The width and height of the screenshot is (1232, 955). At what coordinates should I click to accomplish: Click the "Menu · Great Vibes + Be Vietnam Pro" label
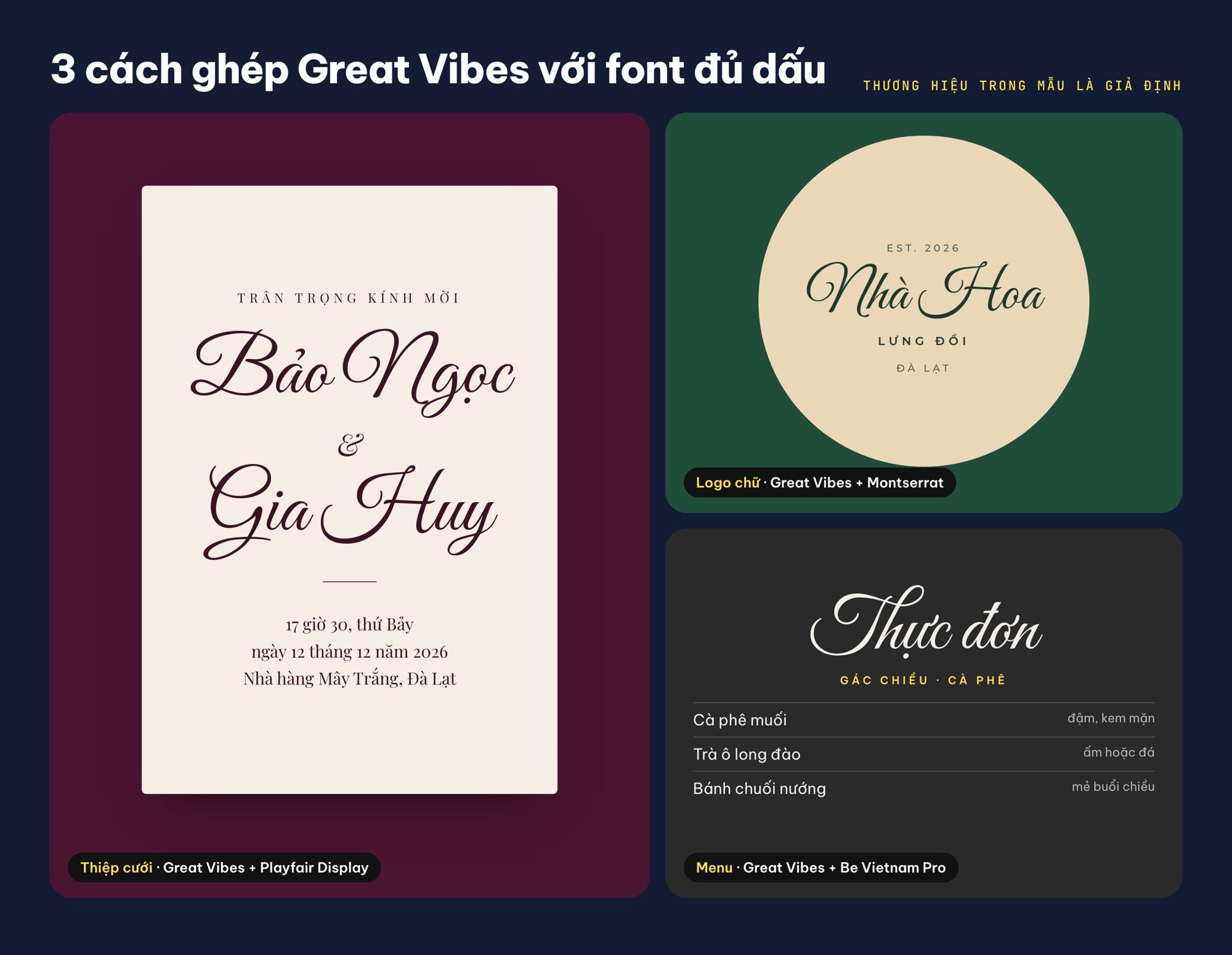tap(821, 868)
